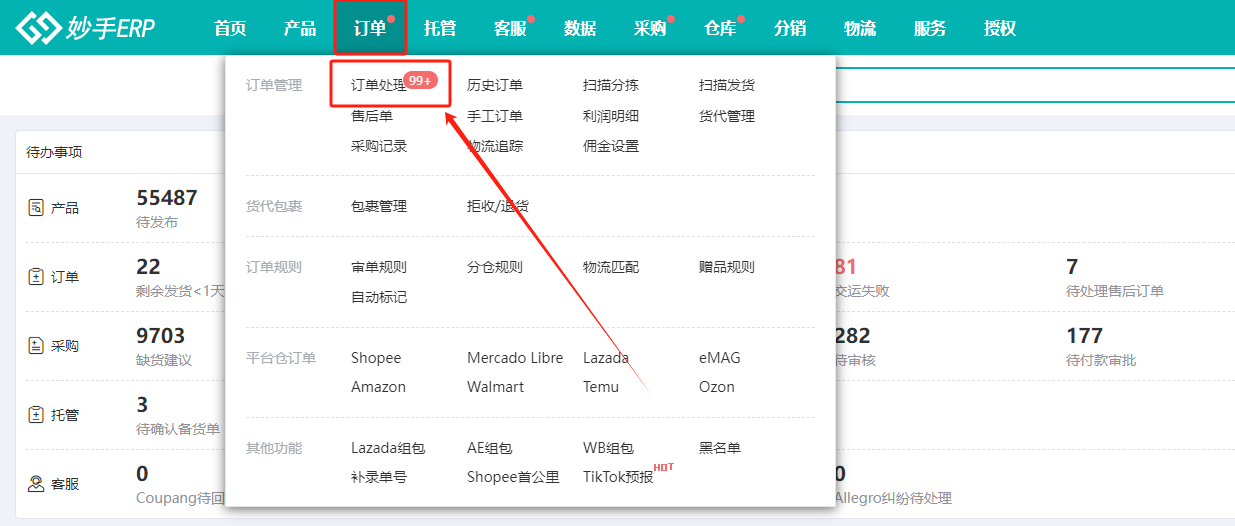Open 补录单号

tap(379, 477)
